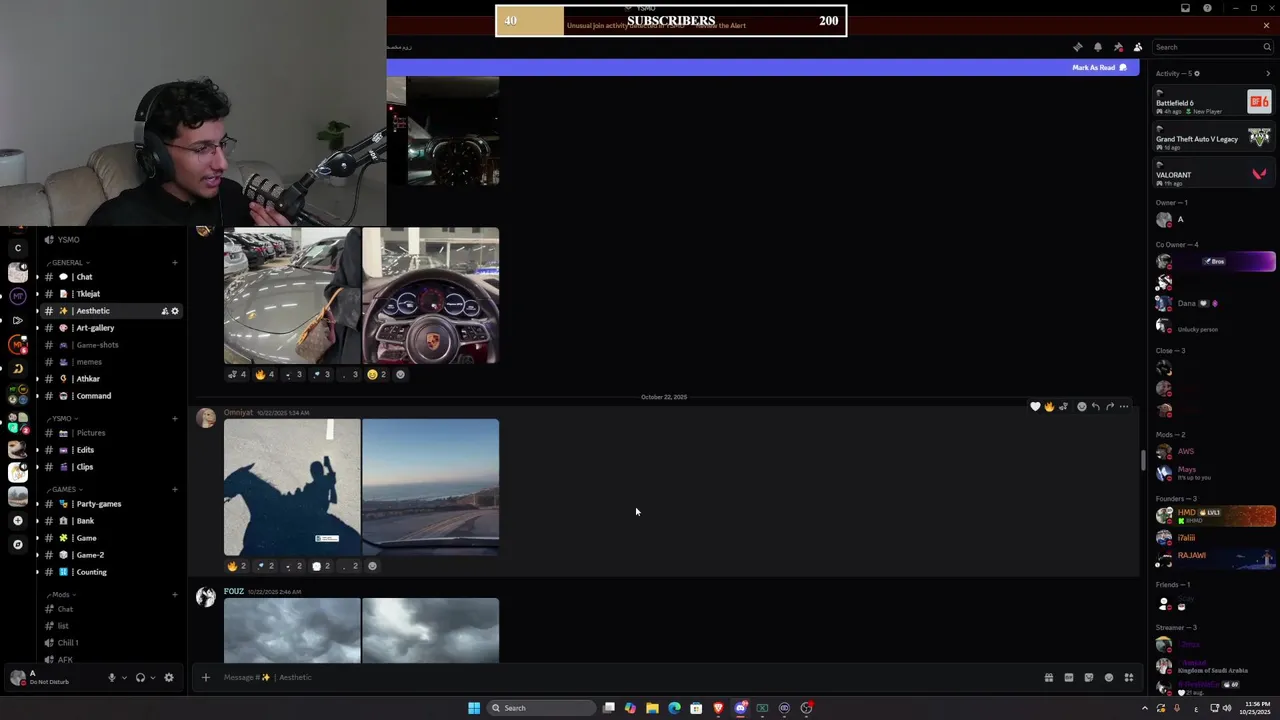Open Omniyat's horse shadow photo

tap(292, 487)
